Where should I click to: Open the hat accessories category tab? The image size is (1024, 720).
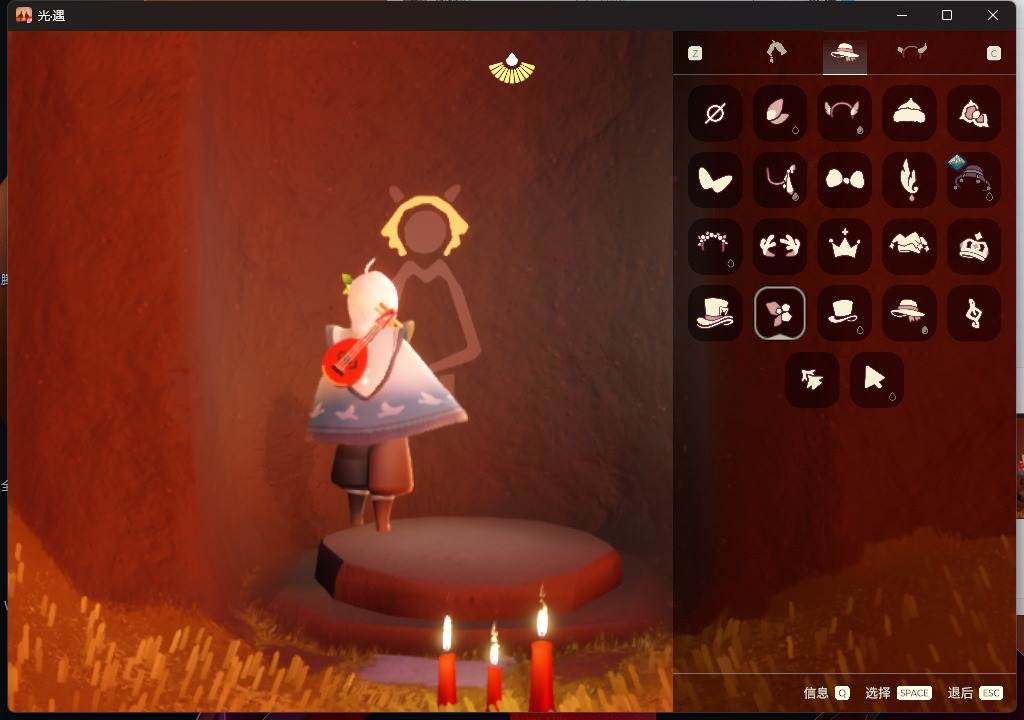(x=844, y=53)
